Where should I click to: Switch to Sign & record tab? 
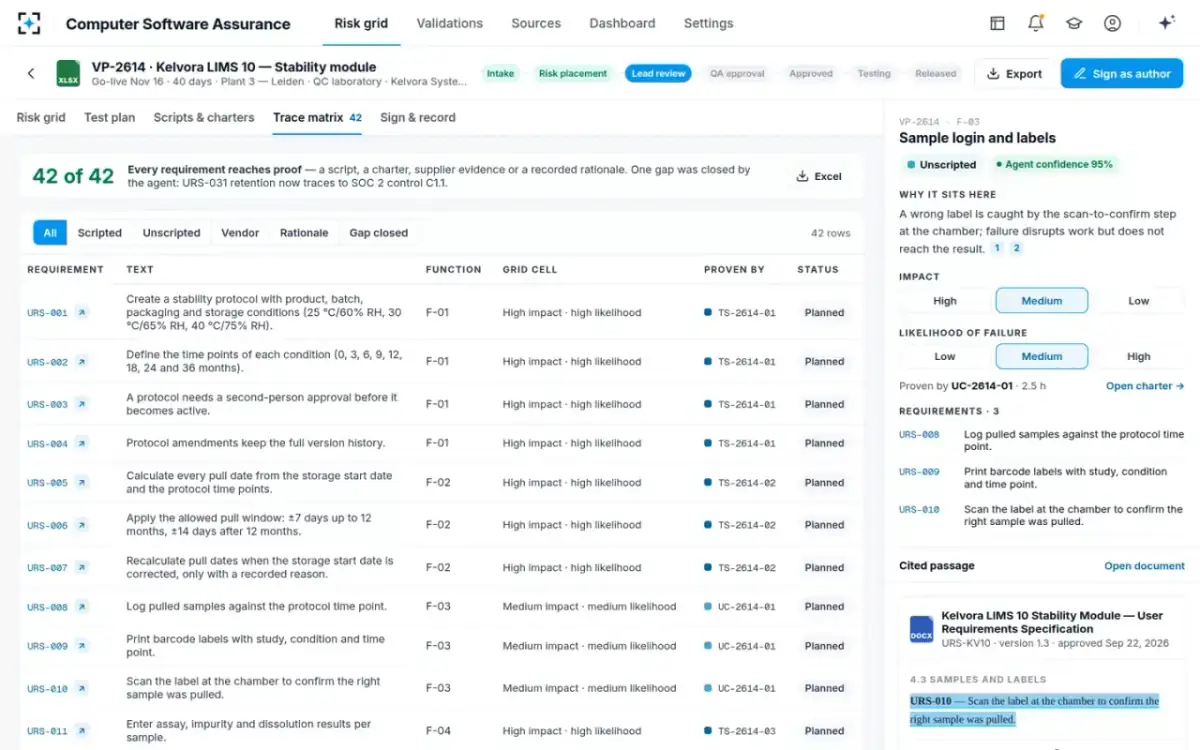tap(418, 117)
